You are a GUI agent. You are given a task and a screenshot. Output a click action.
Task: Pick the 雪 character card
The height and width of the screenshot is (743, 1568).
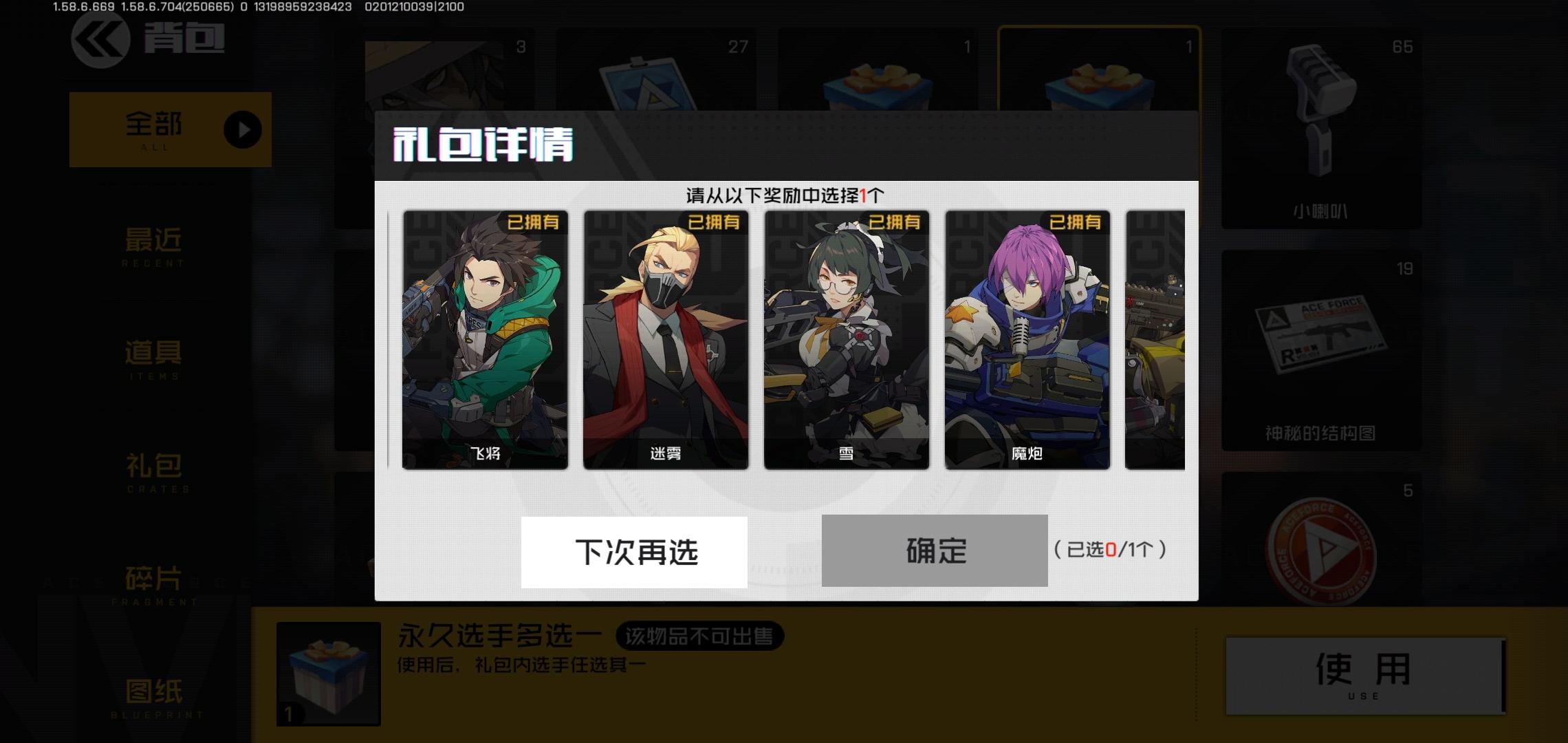click(847, 340)
